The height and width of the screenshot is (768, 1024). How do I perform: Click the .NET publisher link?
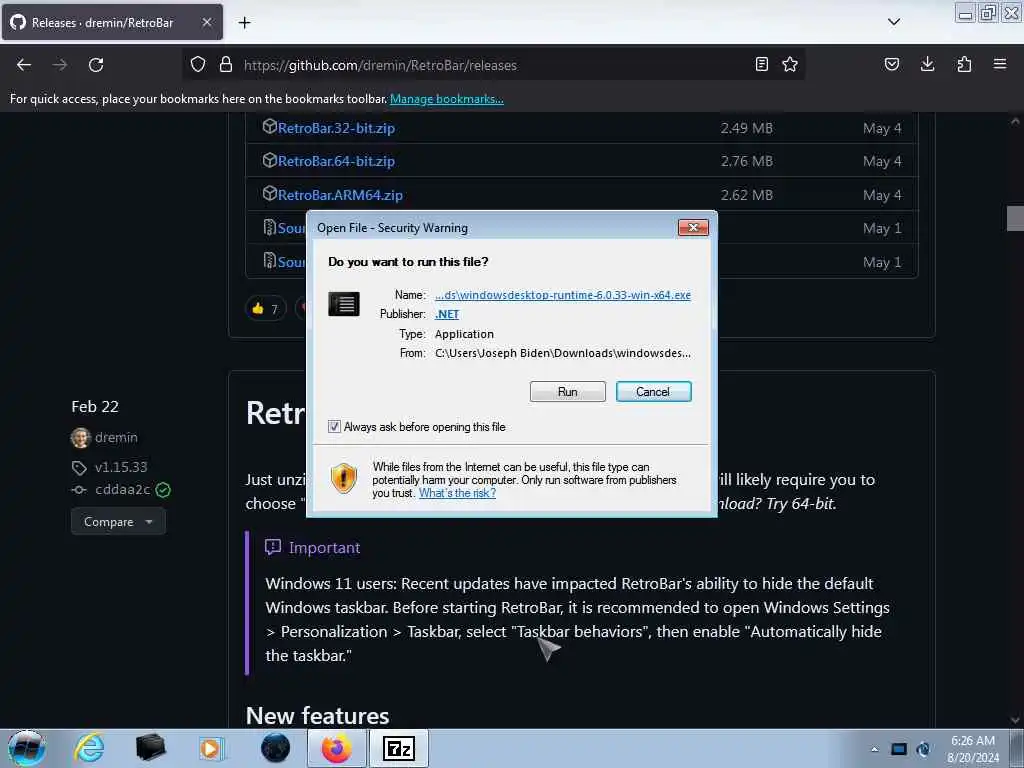click(447, 314)
